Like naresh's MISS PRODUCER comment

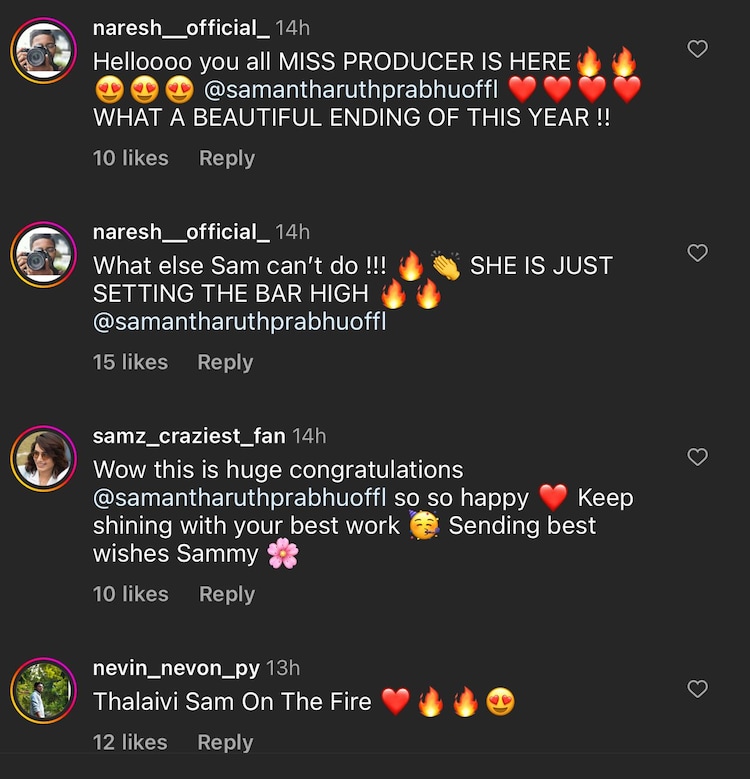(698, 49)
